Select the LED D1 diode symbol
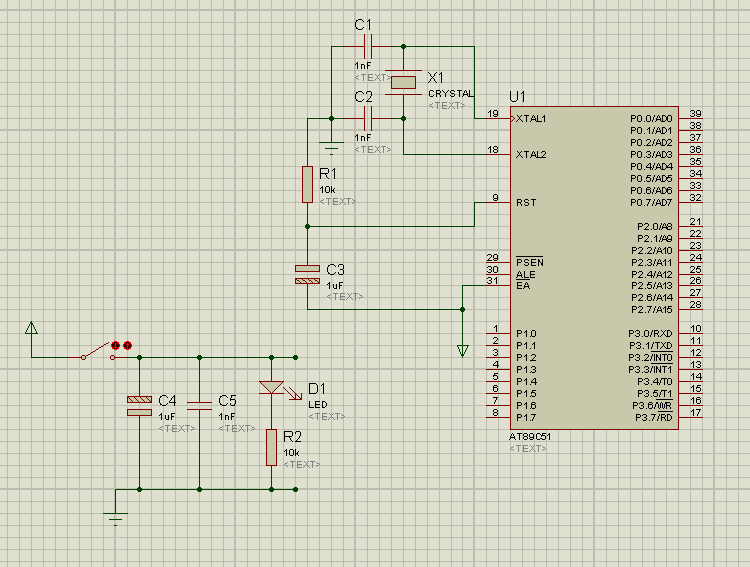Image resolution: width=750 pixels, height=567 pixels. click(271, 388)
